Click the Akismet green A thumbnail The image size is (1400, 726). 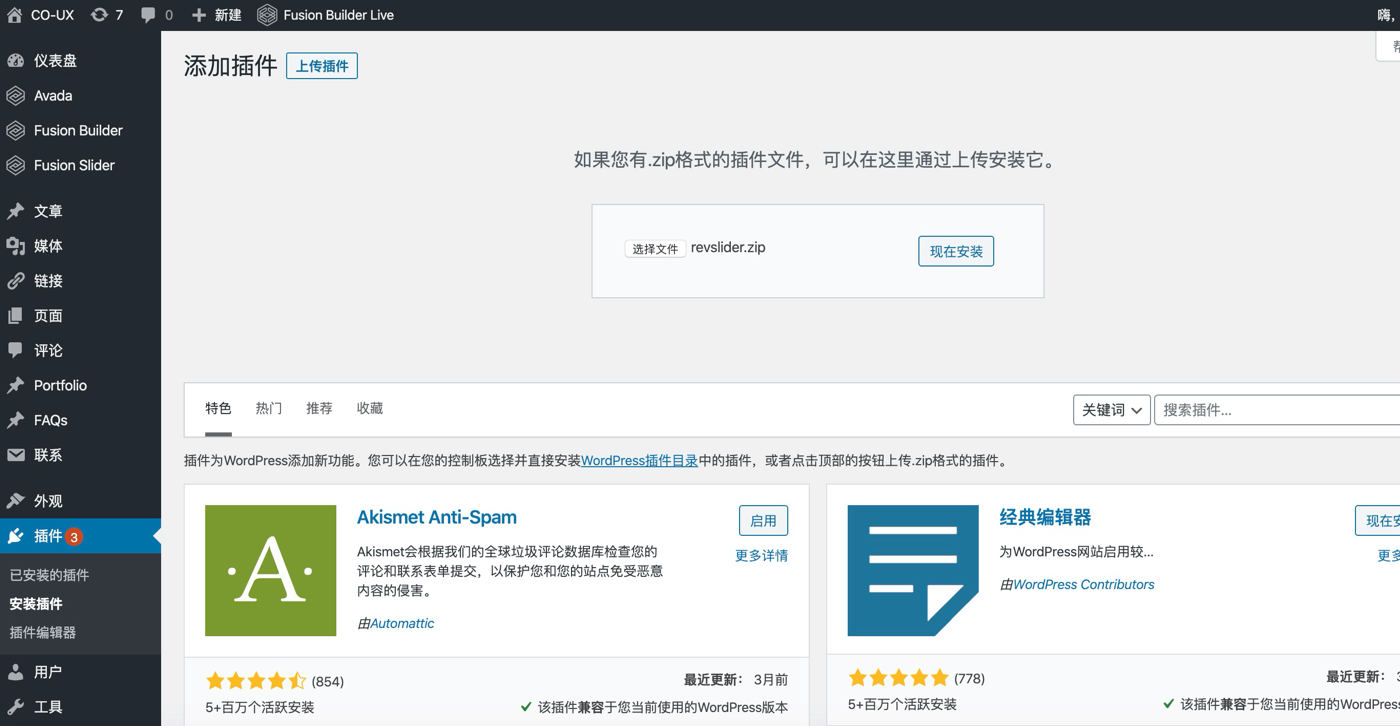click(271, 571)
